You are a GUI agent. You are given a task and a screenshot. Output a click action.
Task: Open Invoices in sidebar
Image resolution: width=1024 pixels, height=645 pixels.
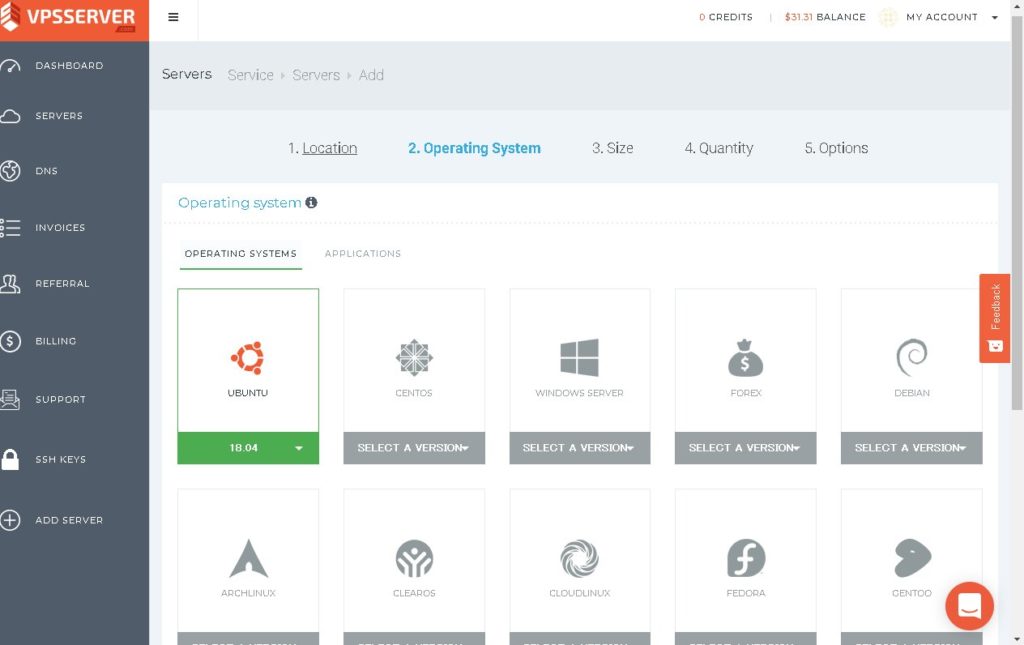[x=60, y=228]
